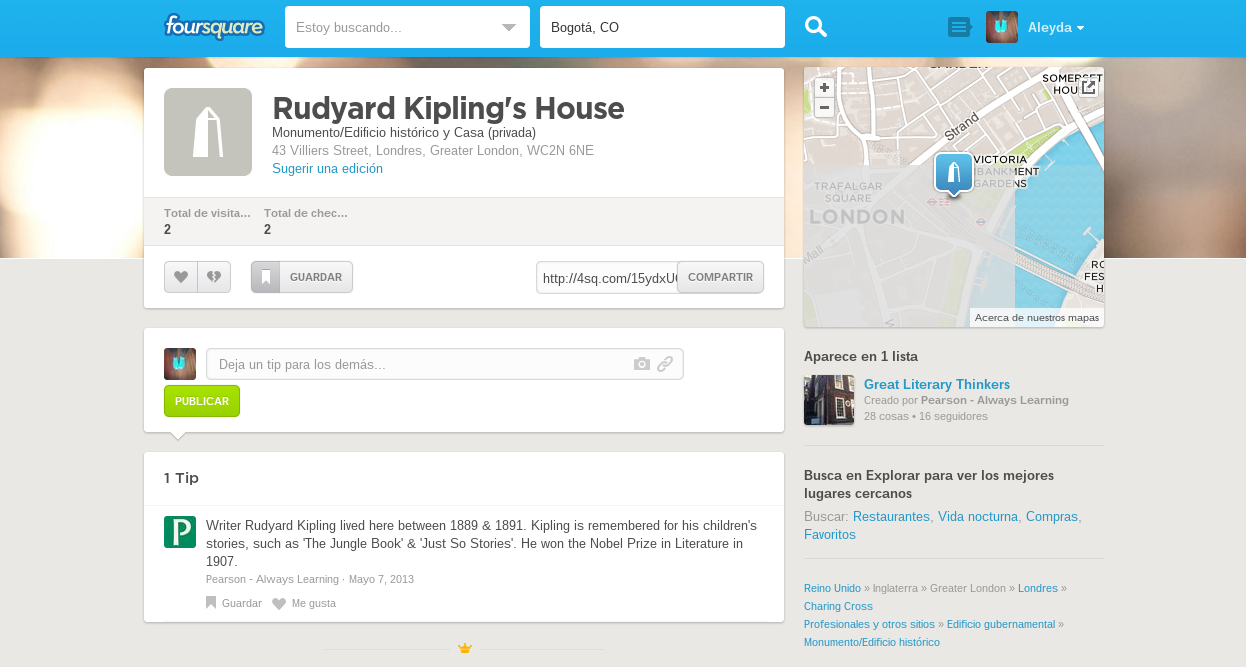Select the 4sq.com short URL field
The image size is (1246, 667).
(607, 277)
